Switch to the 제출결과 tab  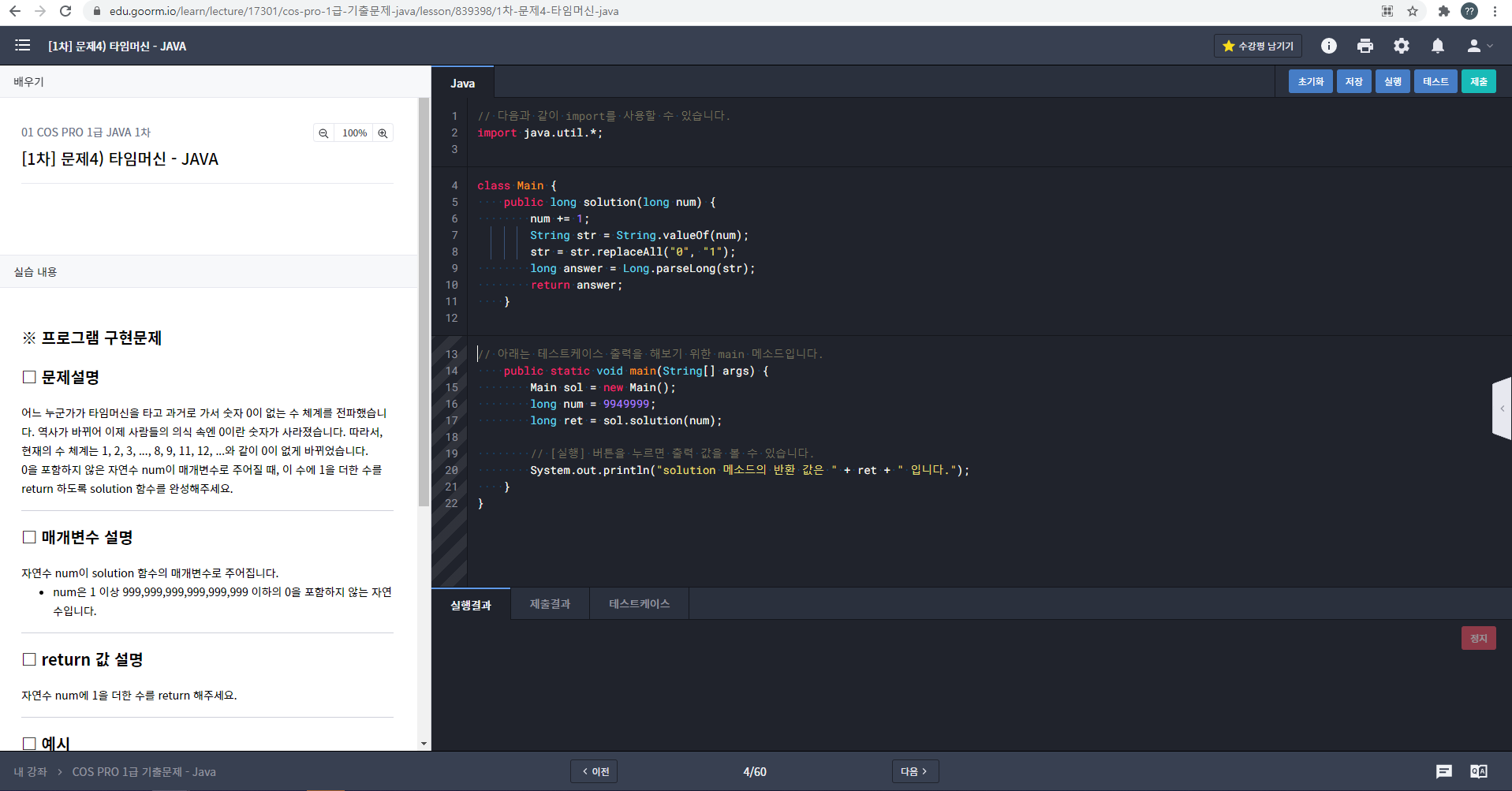[550, 604]
